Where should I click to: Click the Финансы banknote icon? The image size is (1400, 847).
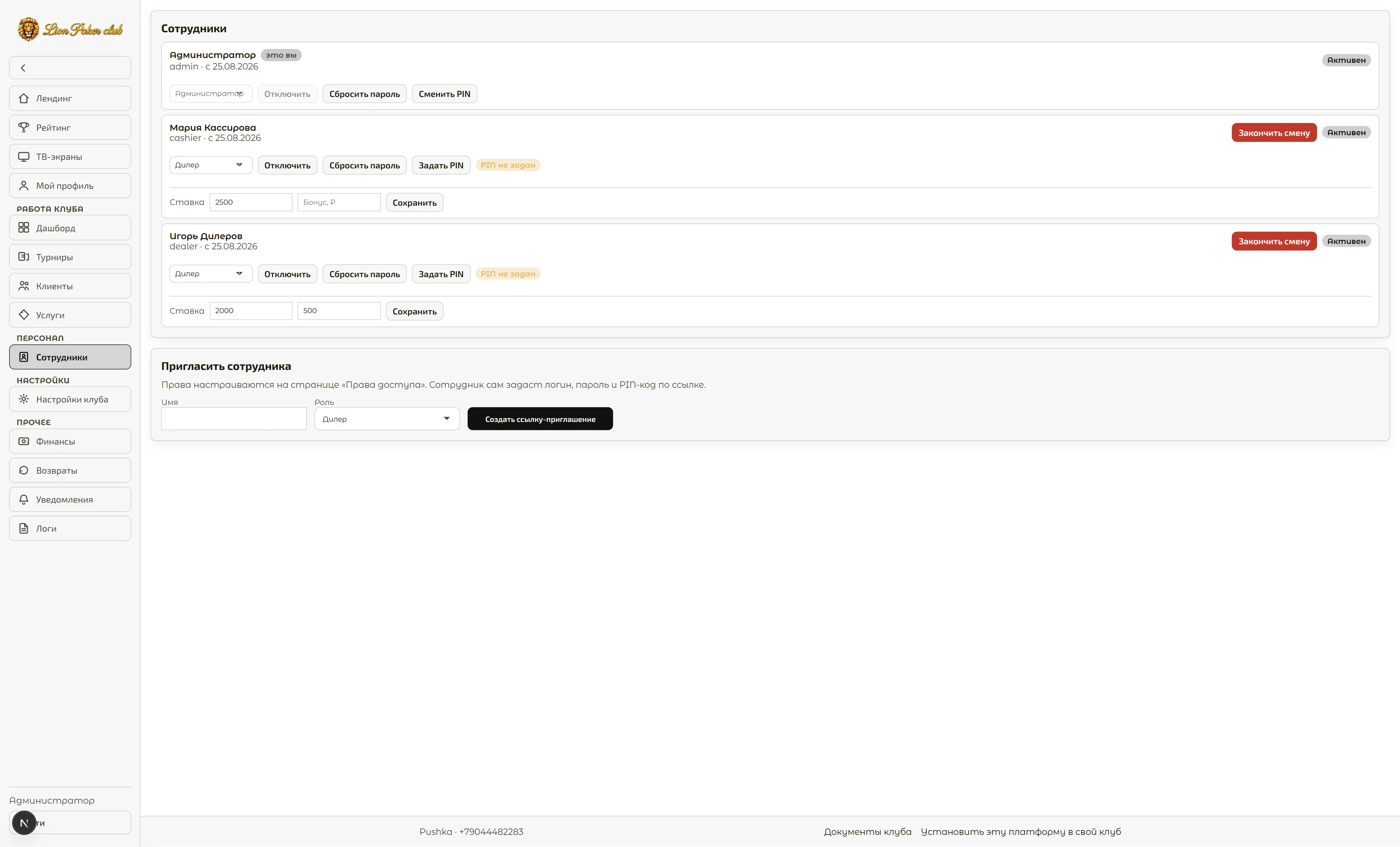(x=24, y=441)
